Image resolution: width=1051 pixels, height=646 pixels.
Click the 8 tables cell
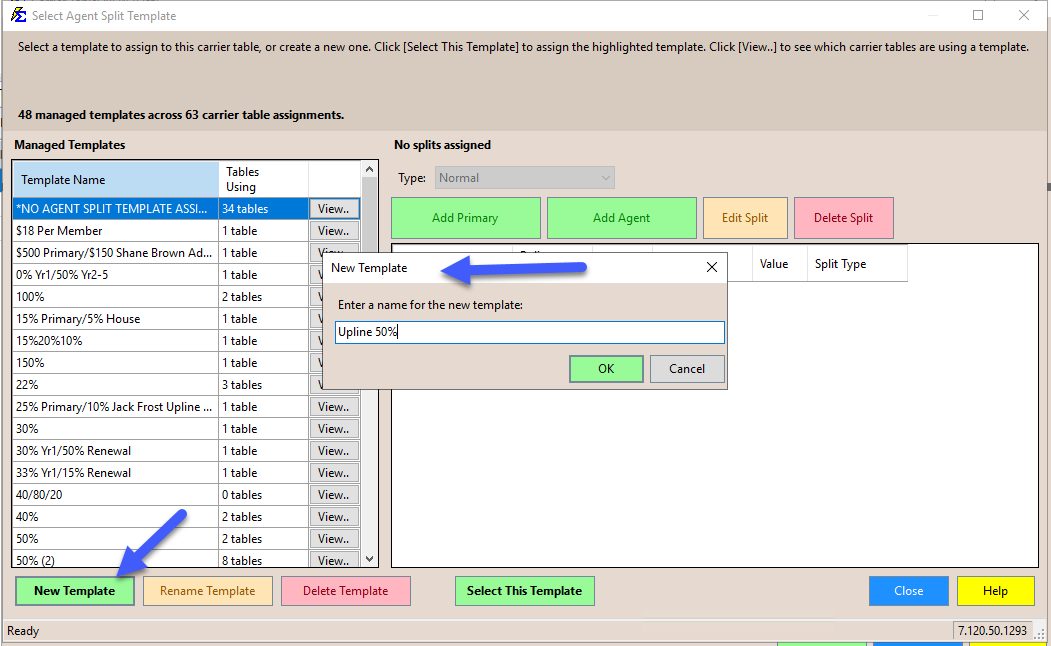point(263,560)
